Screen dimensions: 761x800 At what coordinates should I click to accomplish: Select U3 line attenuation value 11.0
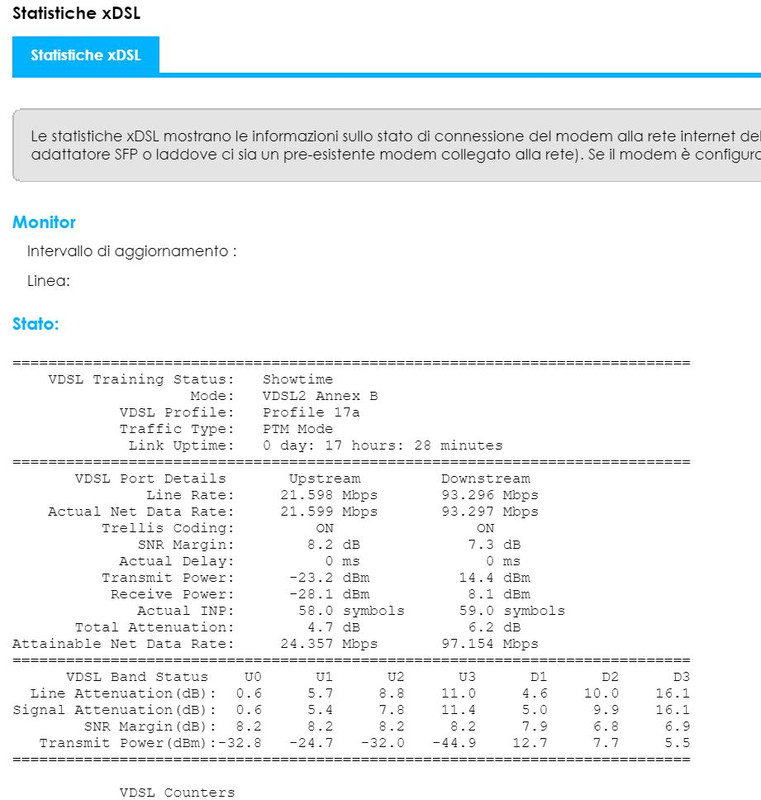(459, 693)
